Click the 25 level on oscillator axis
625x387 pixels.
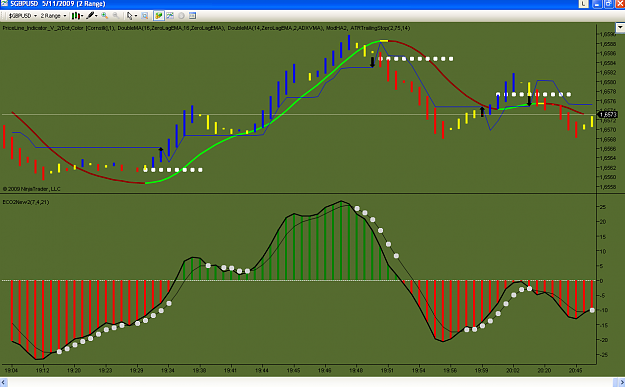603,207
